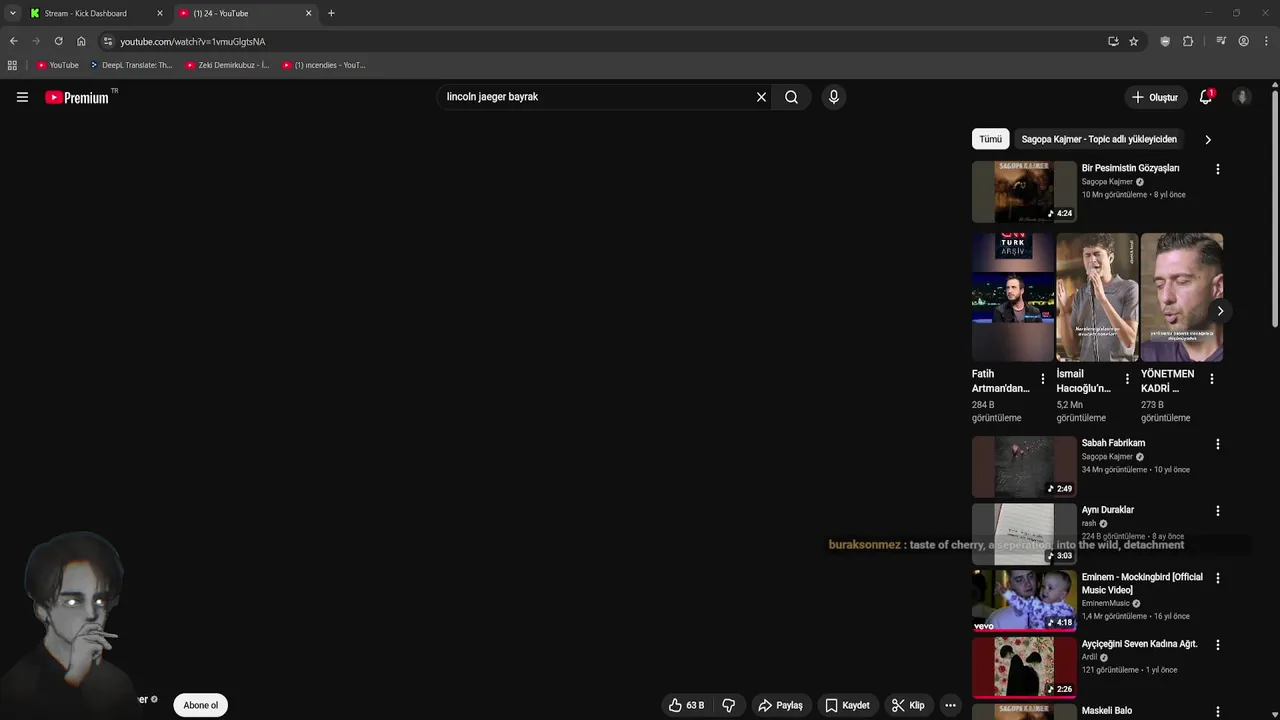The image size is (1280, 720).
Task: Subscribe using Abone ol button
Action: point(200,705)
